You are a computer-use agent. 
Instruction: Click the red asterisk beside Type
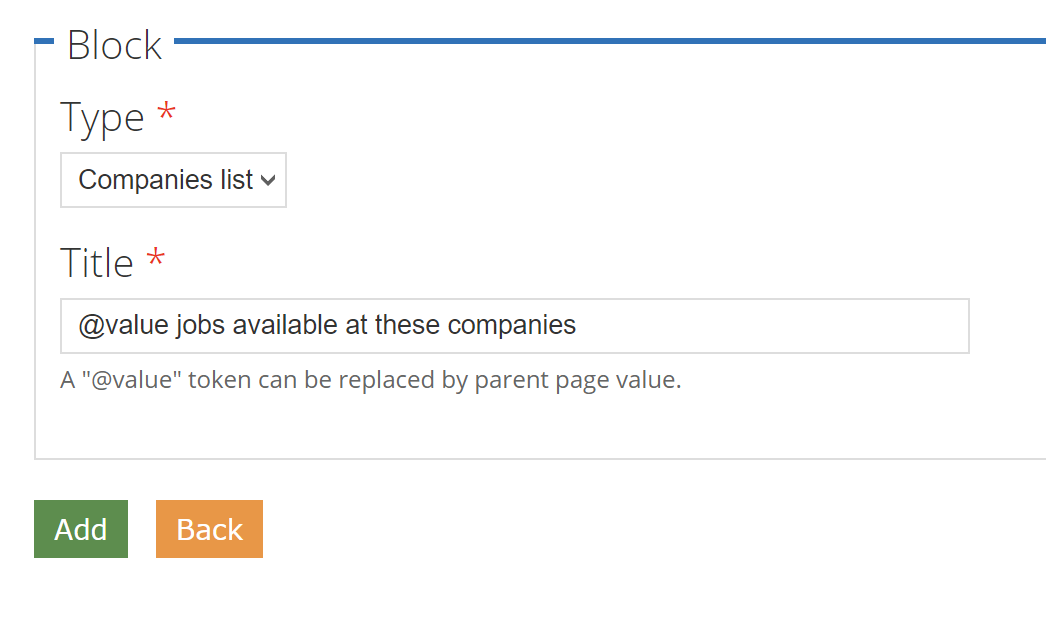pyautogui.click(x=166, y=115)
